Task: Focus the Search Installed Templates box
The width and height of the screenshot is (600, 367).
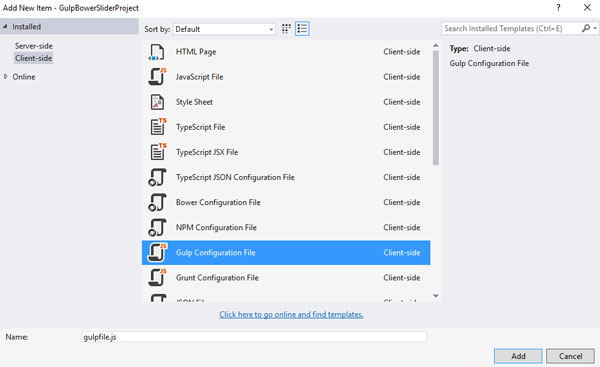Action: 511,29
